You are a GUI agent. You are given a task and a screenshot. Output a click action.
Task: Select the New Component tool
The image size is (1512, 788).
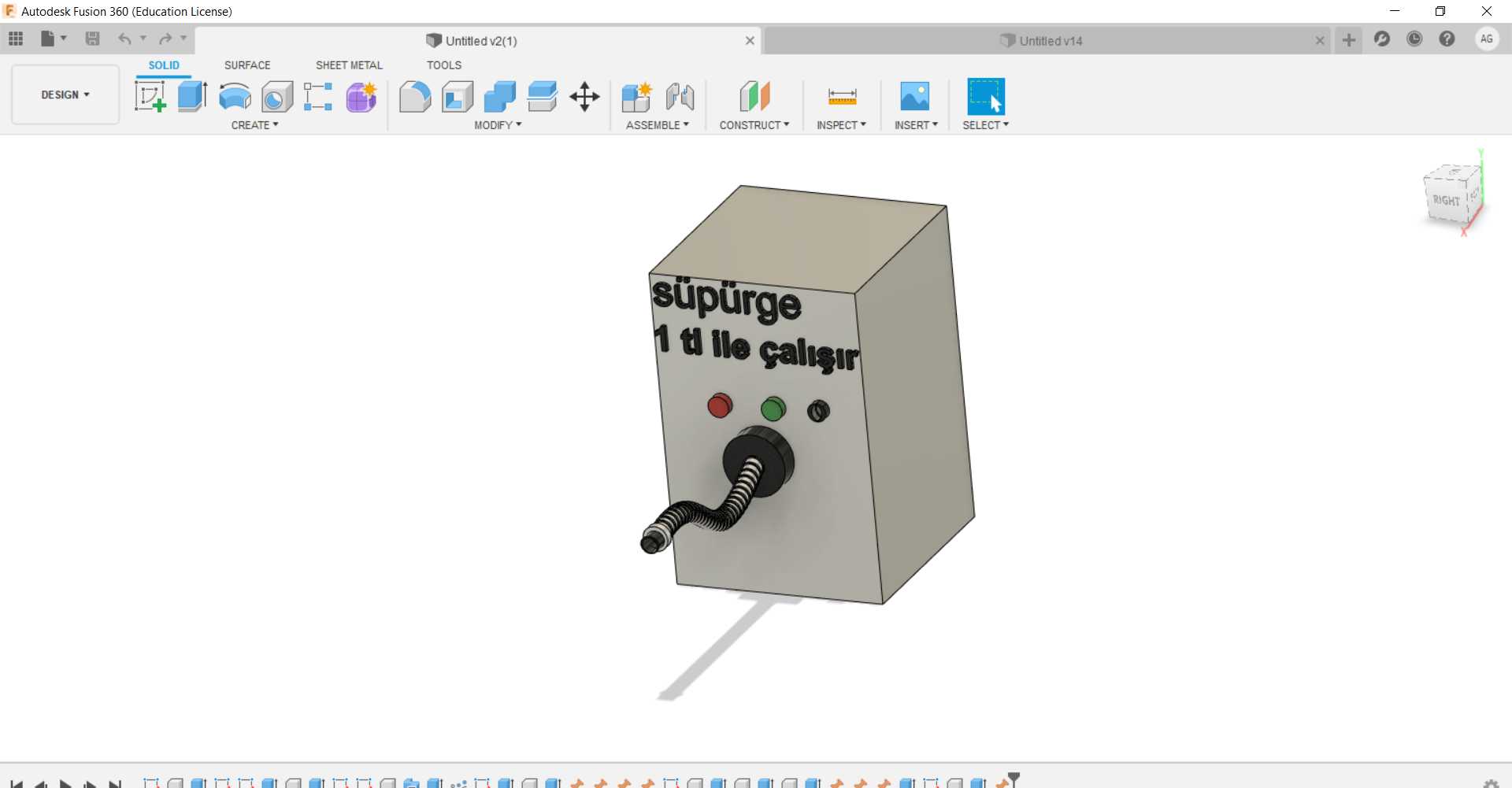pos(636,97)
